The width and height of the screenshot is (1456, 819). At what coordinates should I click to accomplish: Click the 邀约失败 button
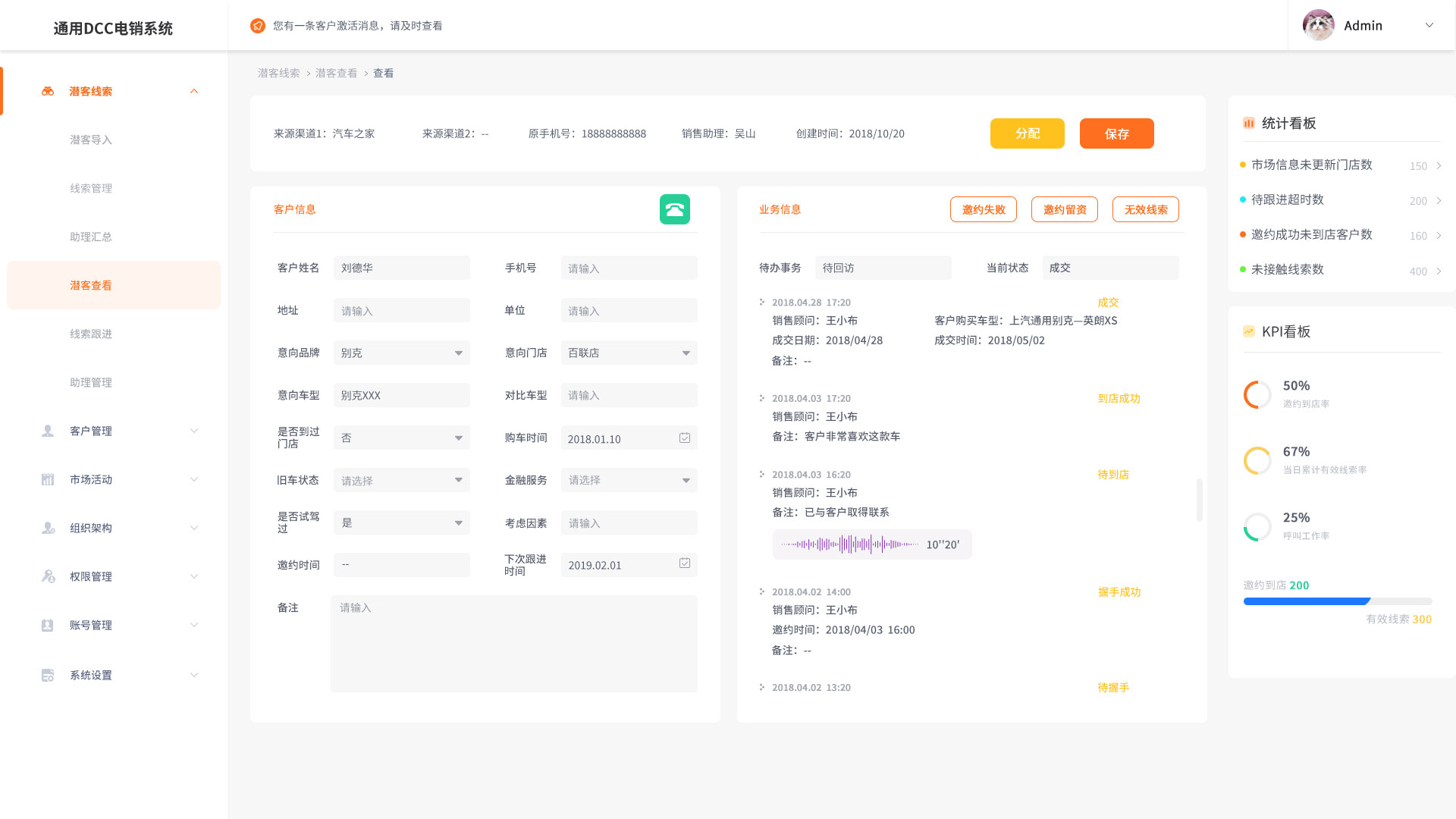[983, 210]
